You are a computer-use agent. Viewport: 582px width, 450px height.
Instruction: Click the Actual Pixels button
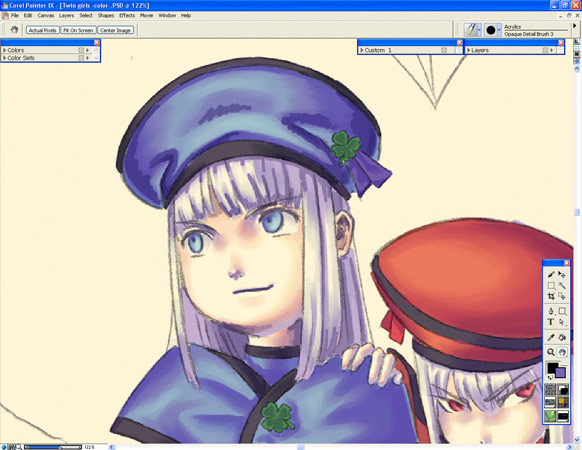coord(43,30)
